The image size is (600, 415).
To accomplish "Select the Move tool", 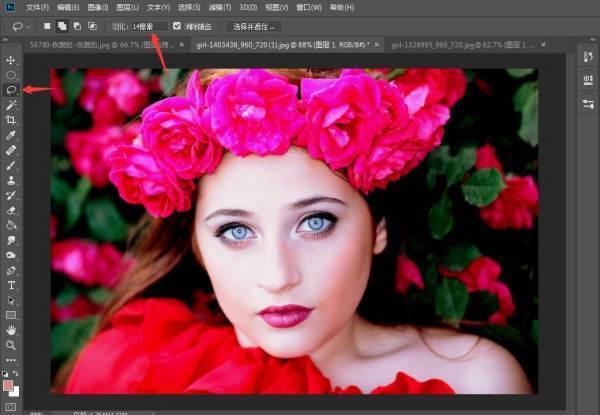I will pos(11,60).
